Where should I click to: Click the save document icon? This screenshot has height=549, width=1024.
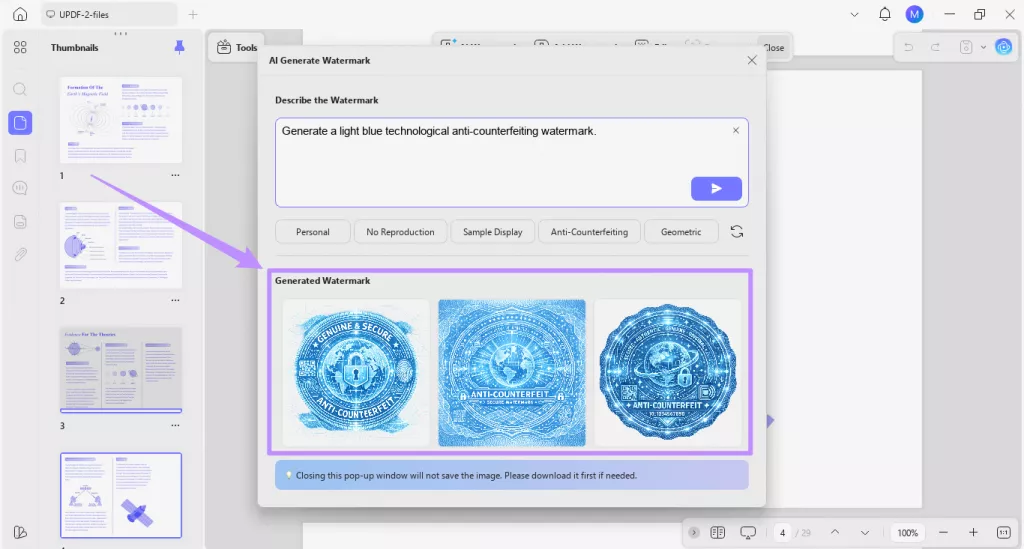coord(966,47)
